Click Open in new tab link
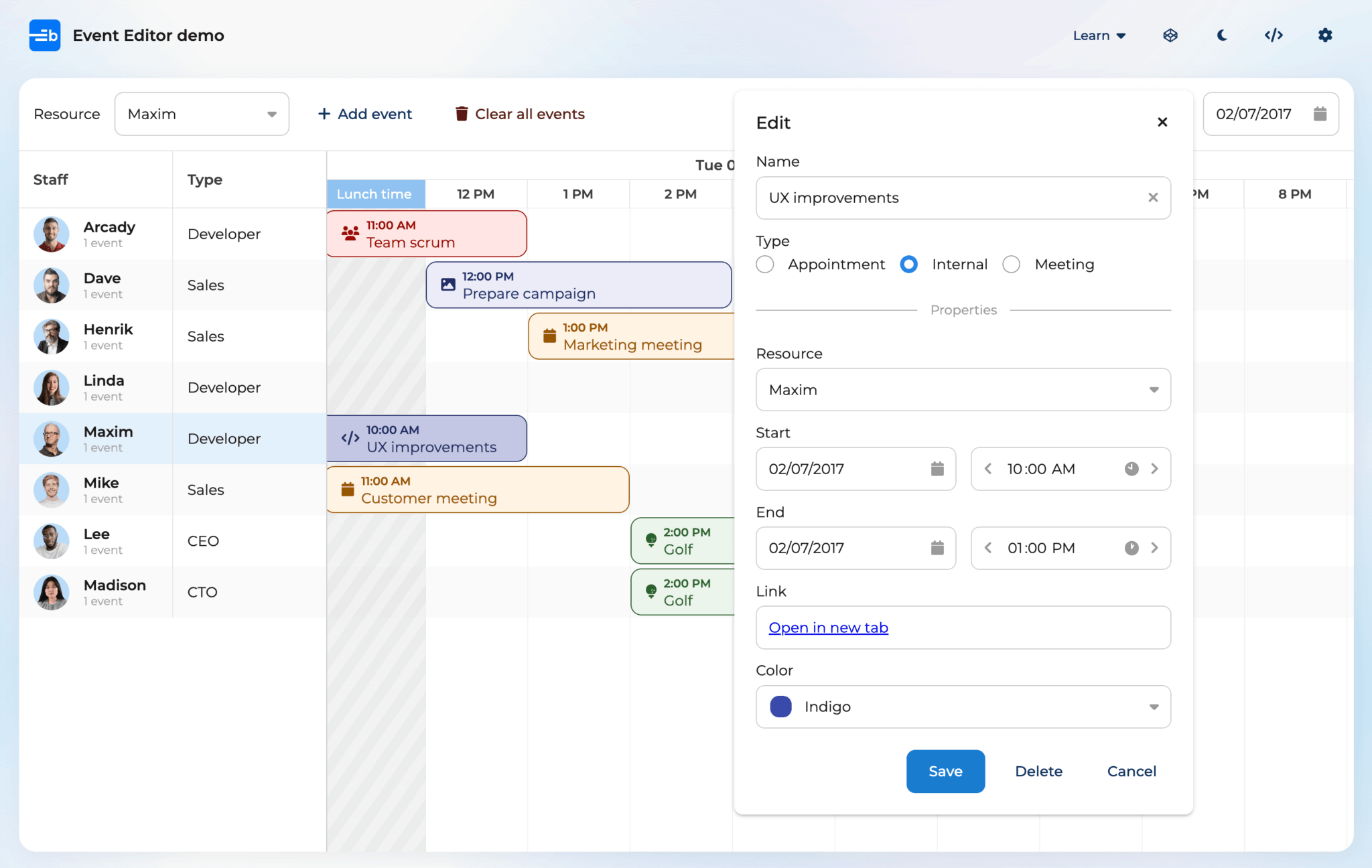Image resolution: width=1372 pixels, height=868 pixels. pyautogui.click(x=828, y=628)
